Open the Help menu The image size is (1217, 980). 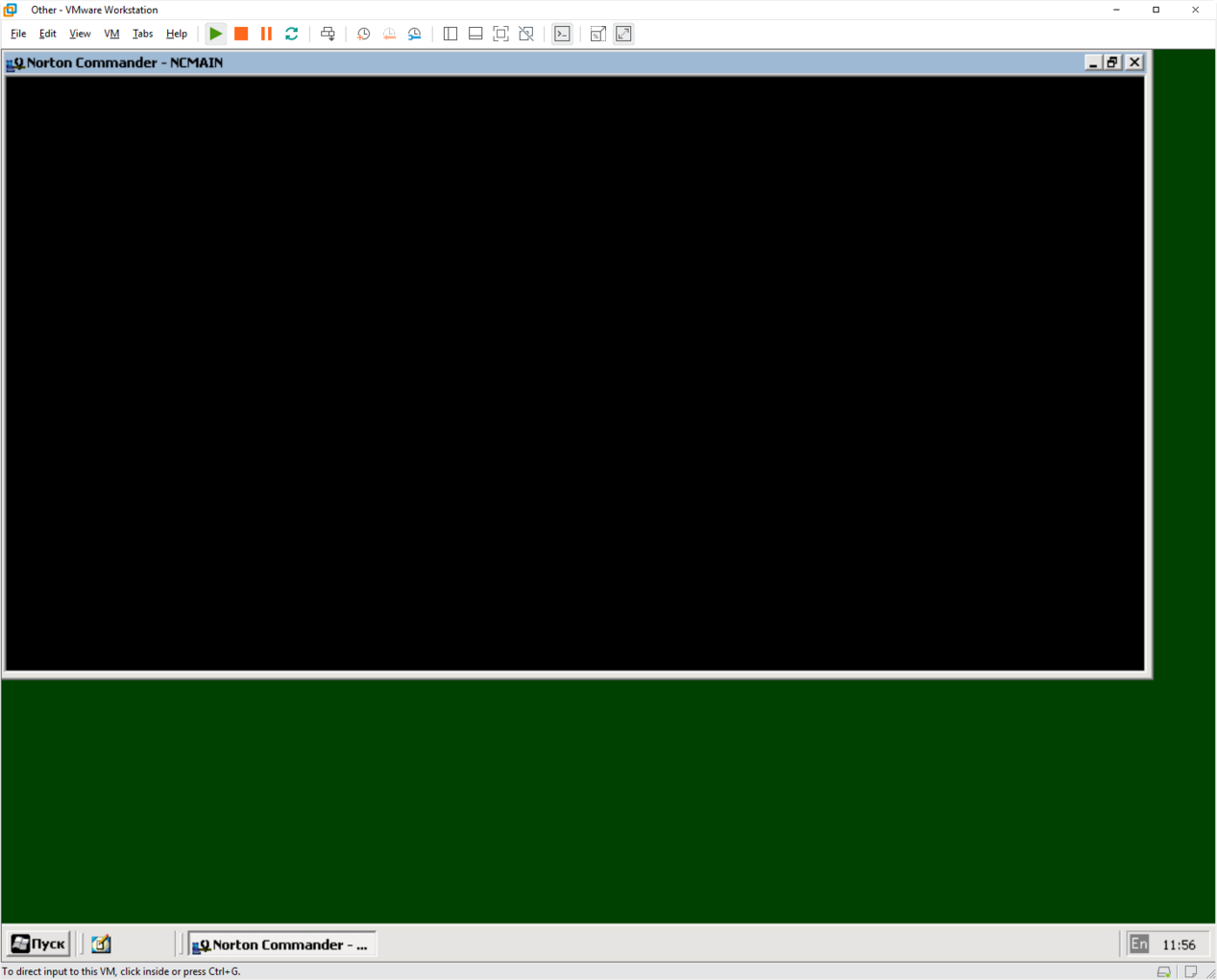click(x=177, y=34)
